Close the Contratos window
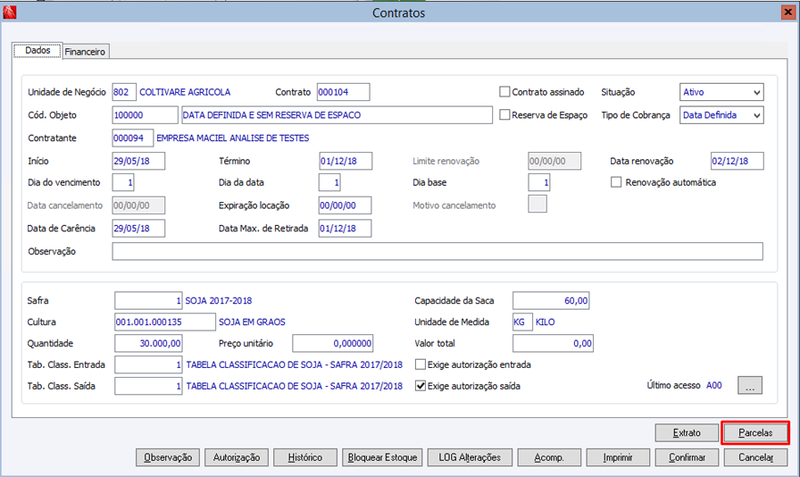Screen dimensions: 800x477 tap(788, 12)
